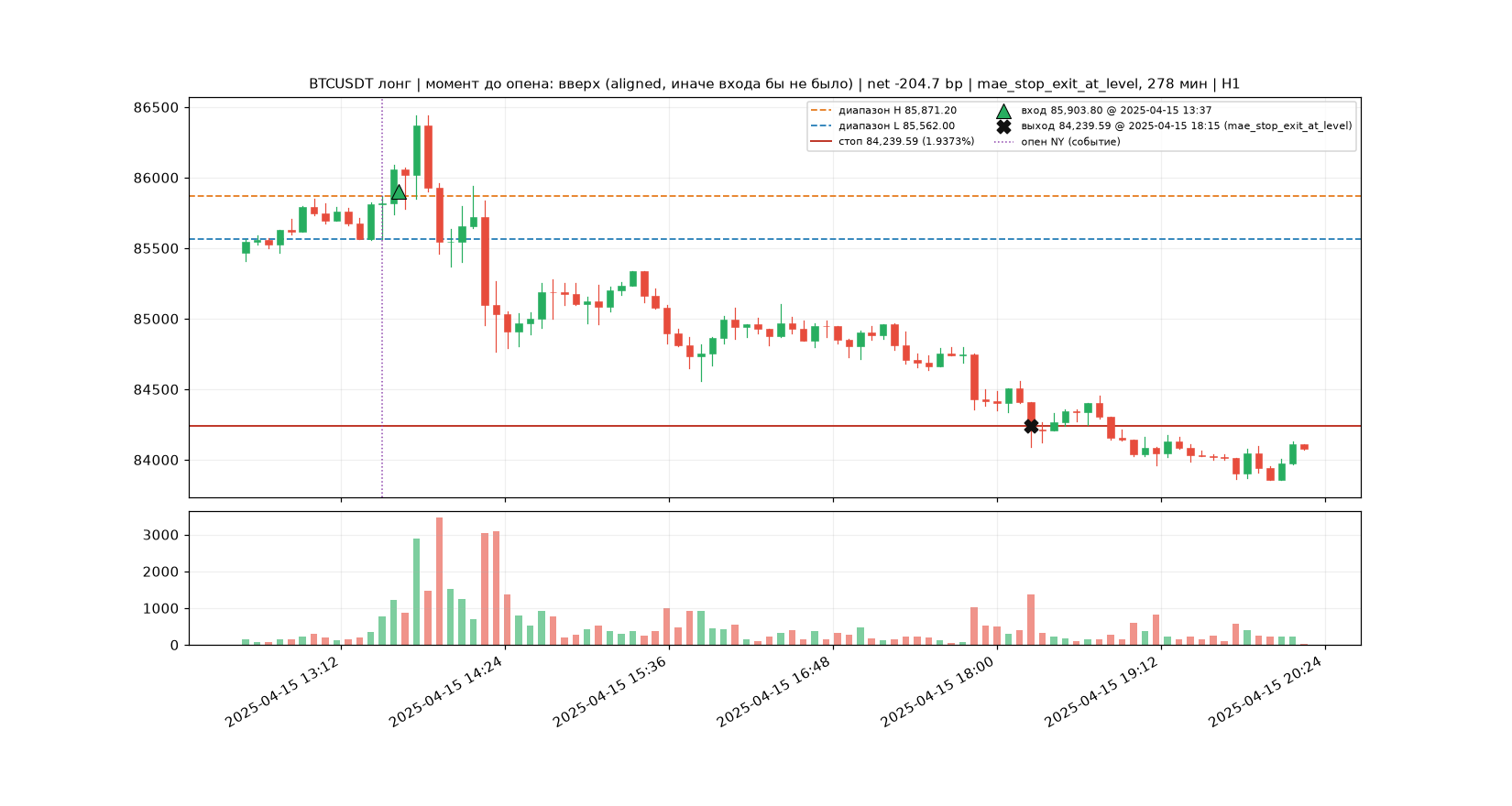This screenshot has height=806, width=1512.
Task: Click the purple dotted line sample in the legend
Action: click(x=1003, y=142)
